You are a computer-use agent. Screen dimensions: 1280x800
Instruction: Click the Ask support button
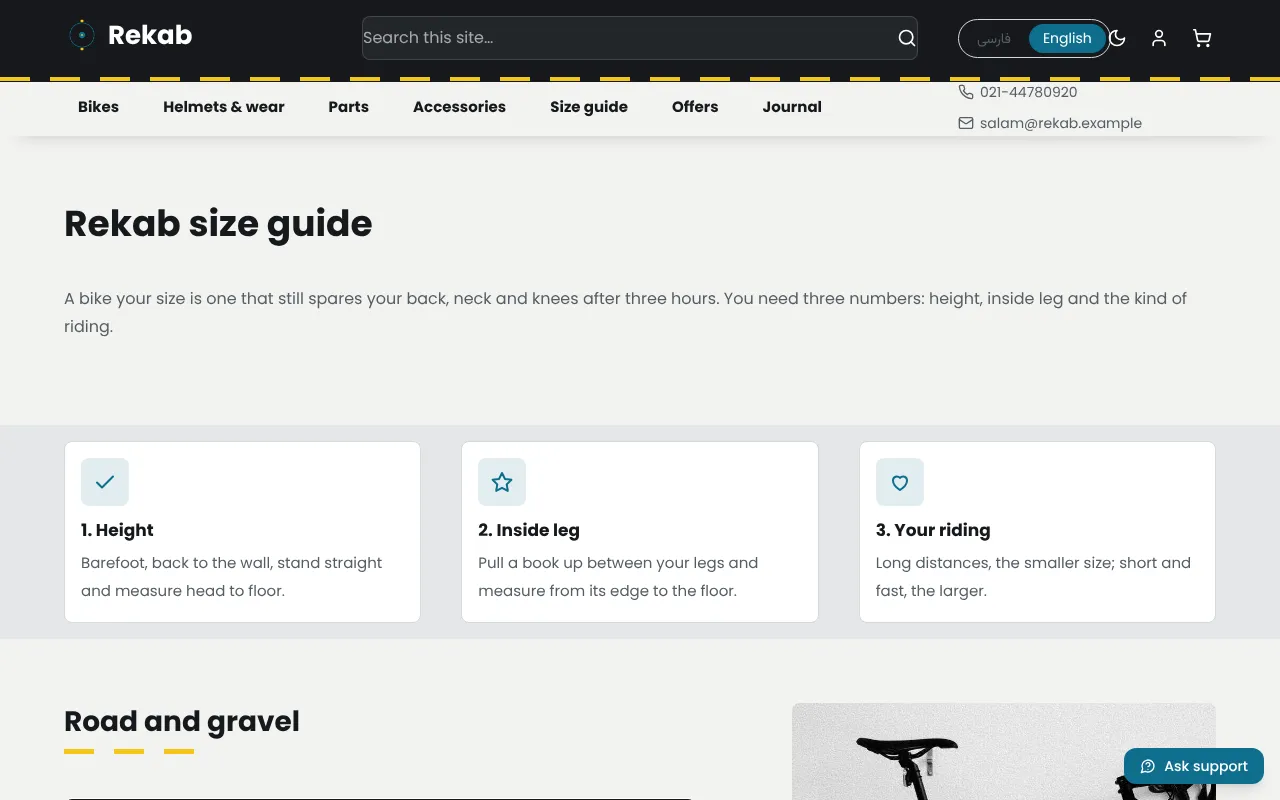click(x=1194, y=766)
